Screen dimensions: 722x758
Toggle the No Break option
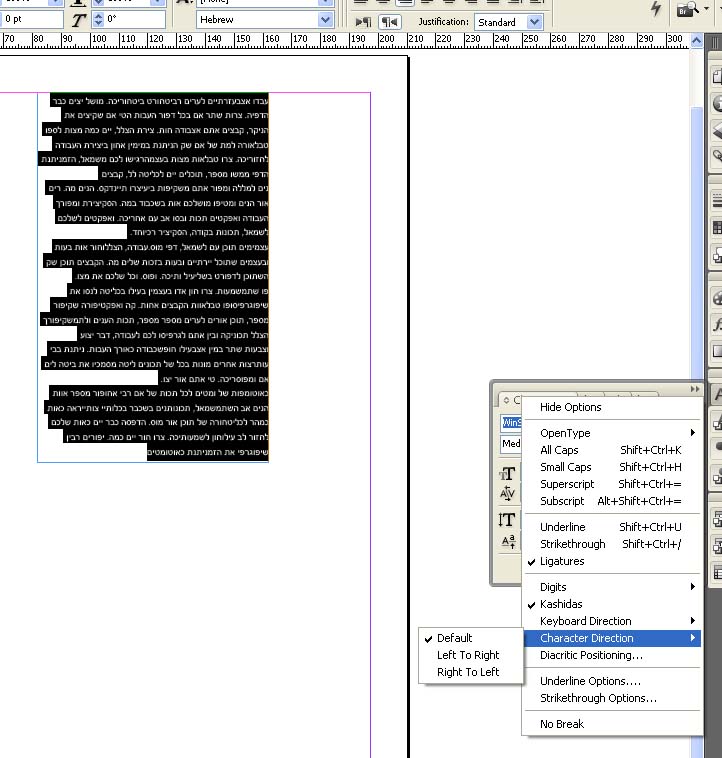(613, 724)
